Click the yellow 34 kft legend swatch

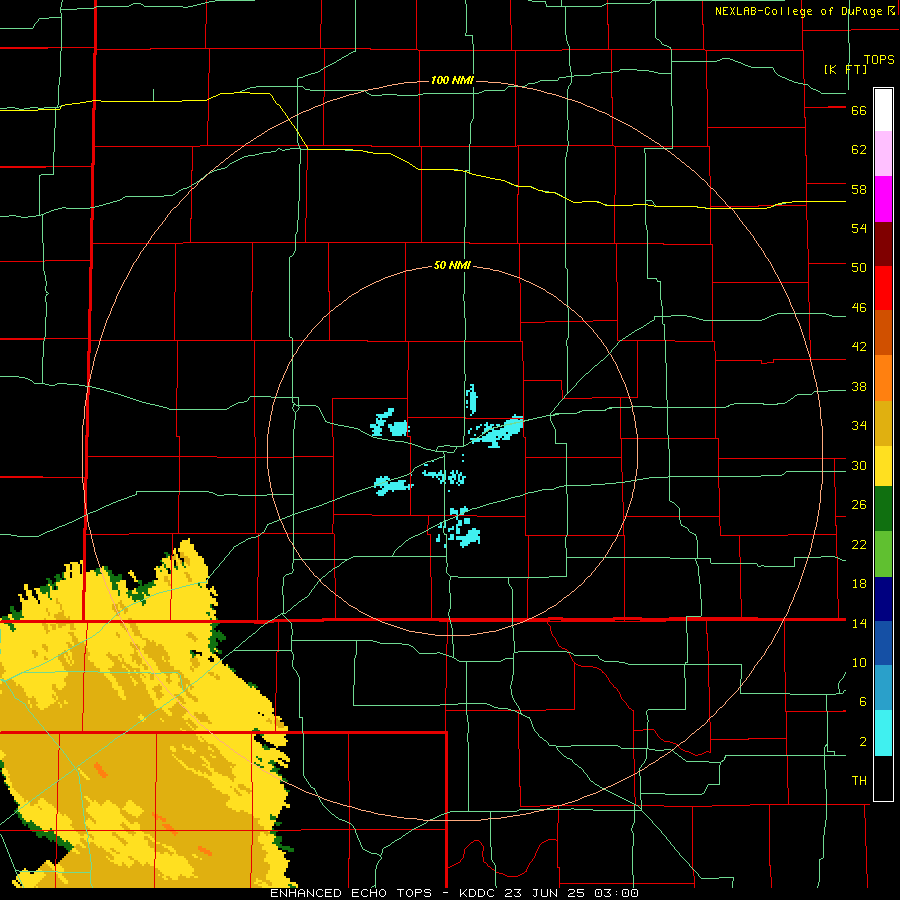point(883,466)
